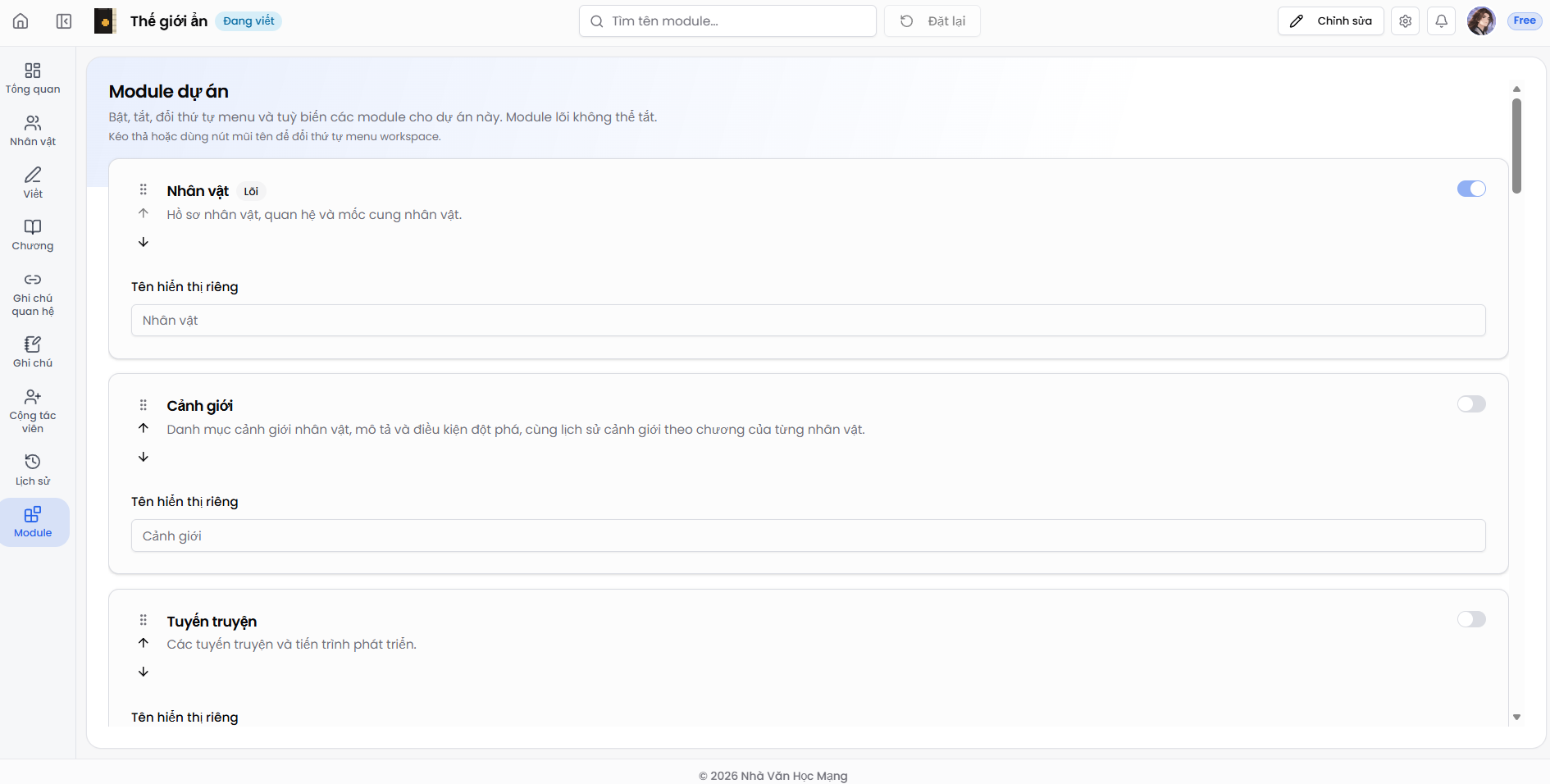Screen dimensions: 1550x784
Task: Grab the Tuyến truyện drag handle
Action: (x=144, y=620)
